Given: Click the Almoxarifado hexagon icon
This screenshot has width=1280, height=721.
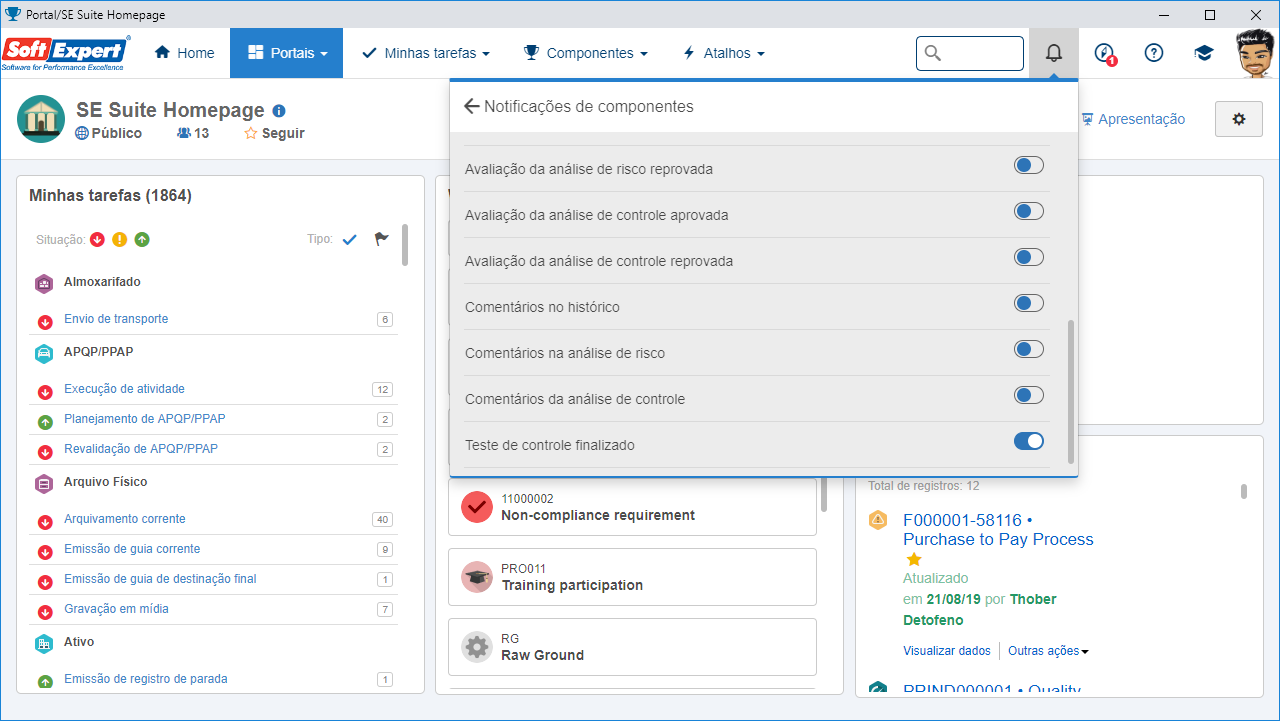Looking at the screenshot, I should tap(44, 283).
